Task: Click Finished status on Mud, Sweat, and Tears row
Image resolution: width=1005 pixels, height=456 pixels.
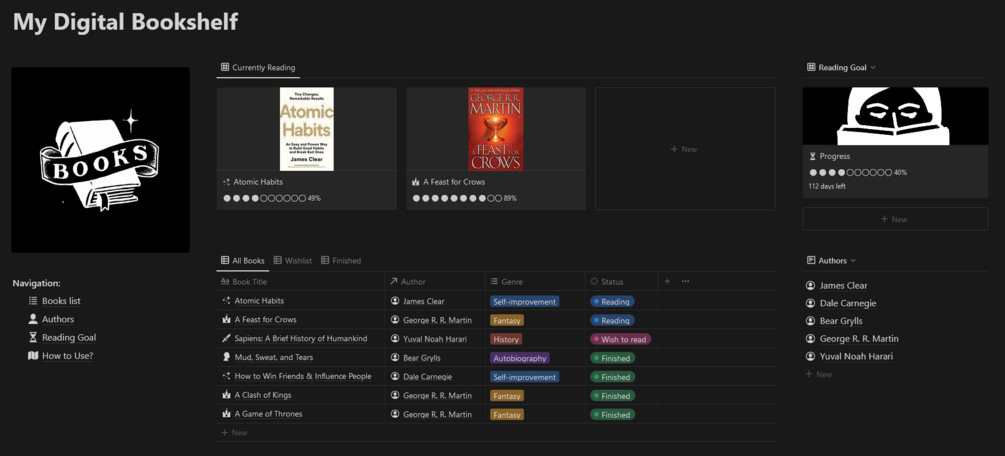Action: point(613,358)
